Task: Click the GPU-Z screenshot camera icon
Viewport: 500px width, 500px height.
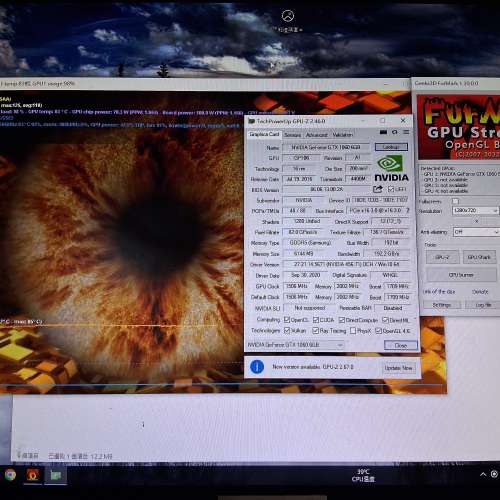Action: click(x=383, y=132)
